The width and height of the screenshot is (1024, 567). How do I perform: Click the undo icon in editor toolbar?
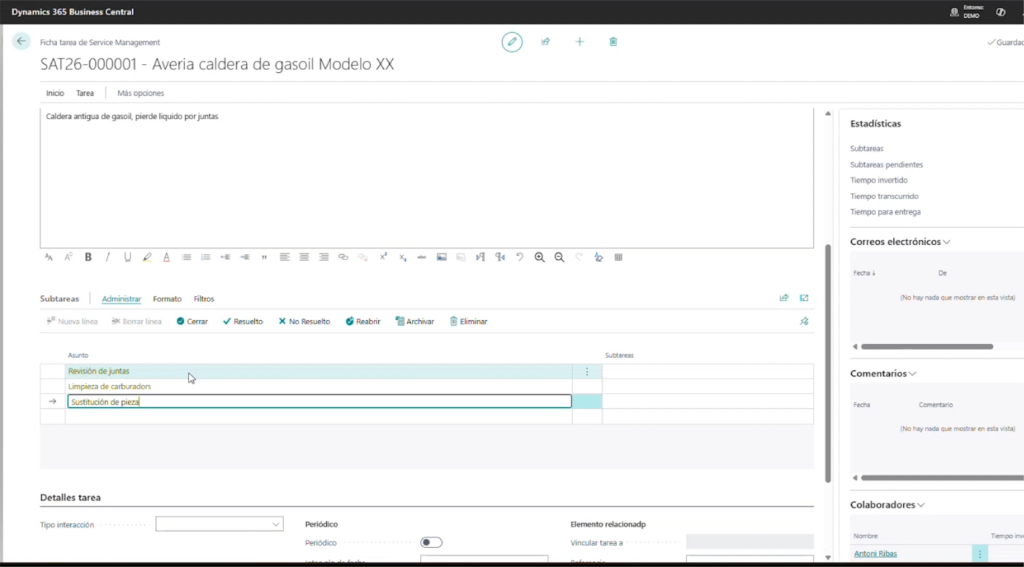pyautogui.click(x=520, y=257)
